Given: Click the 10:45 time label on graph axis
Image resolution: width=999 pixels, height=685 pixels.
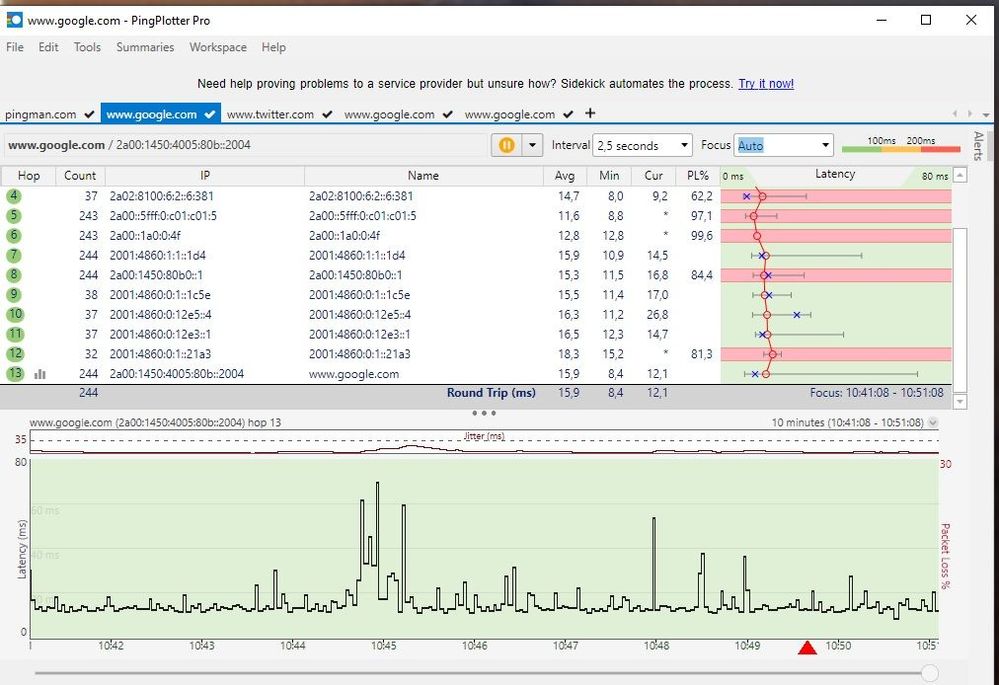Looking at the screenshot, I should coord(384,645).
